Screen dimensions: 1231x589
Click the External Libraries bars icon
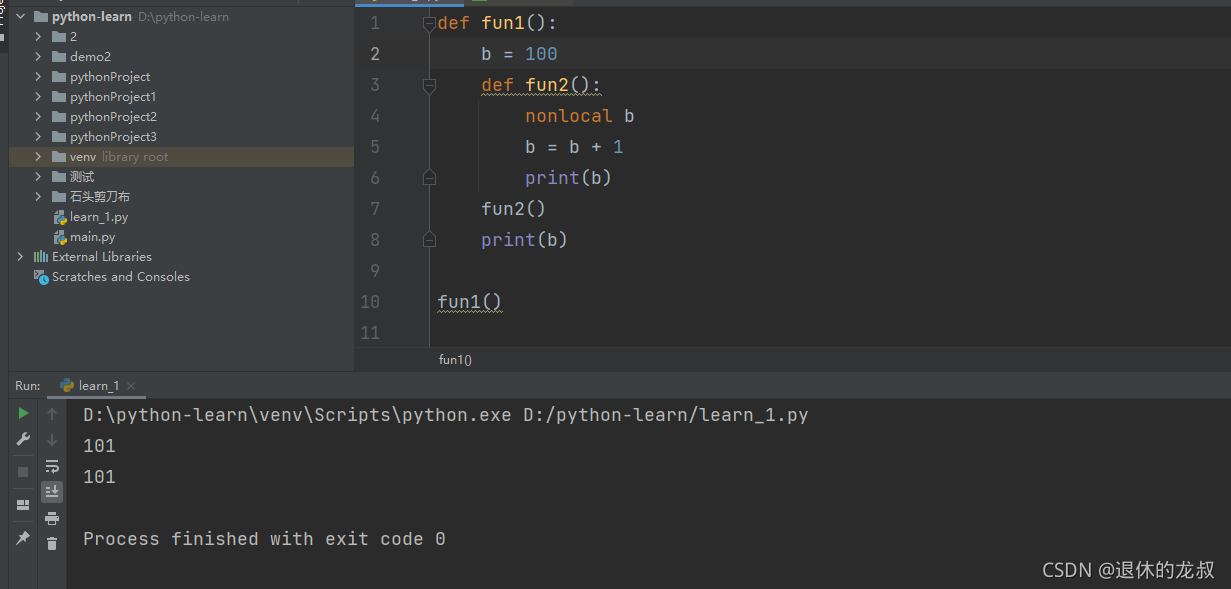point(40,256)
